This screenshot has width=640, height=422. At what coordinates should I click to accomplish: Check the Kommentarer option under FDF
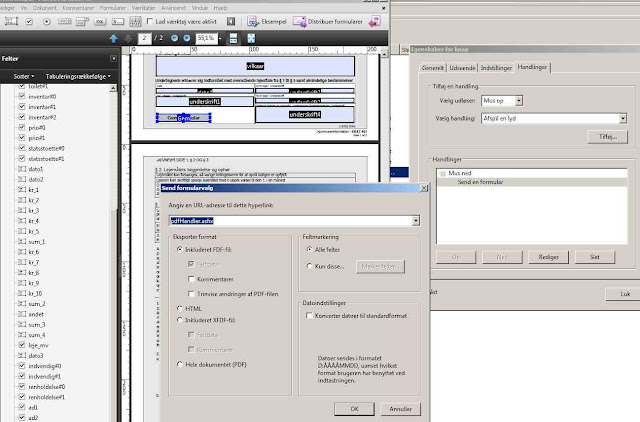coord(191,279)
